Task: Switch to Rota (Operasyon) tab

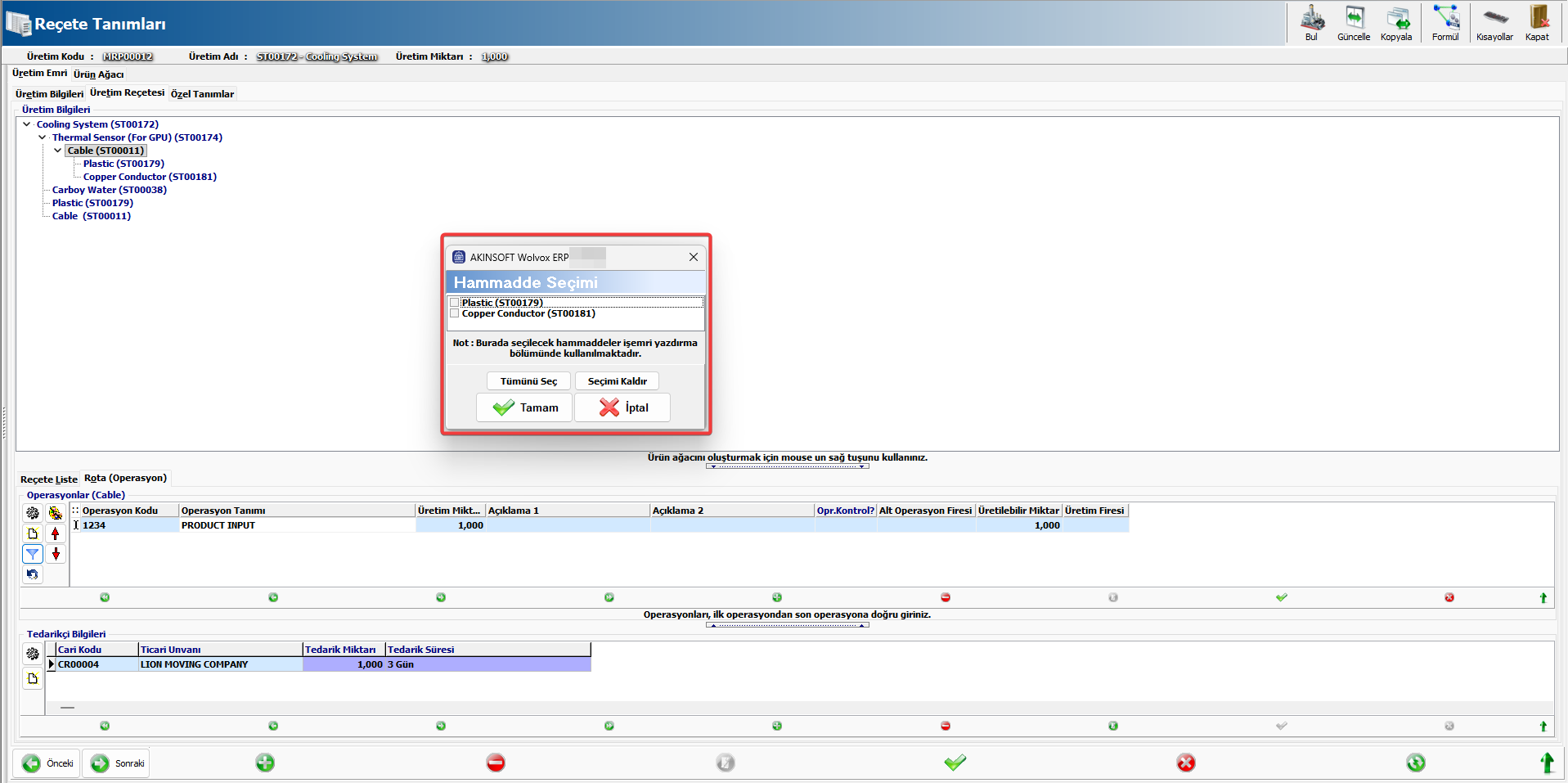Action: tap(125, 478)
